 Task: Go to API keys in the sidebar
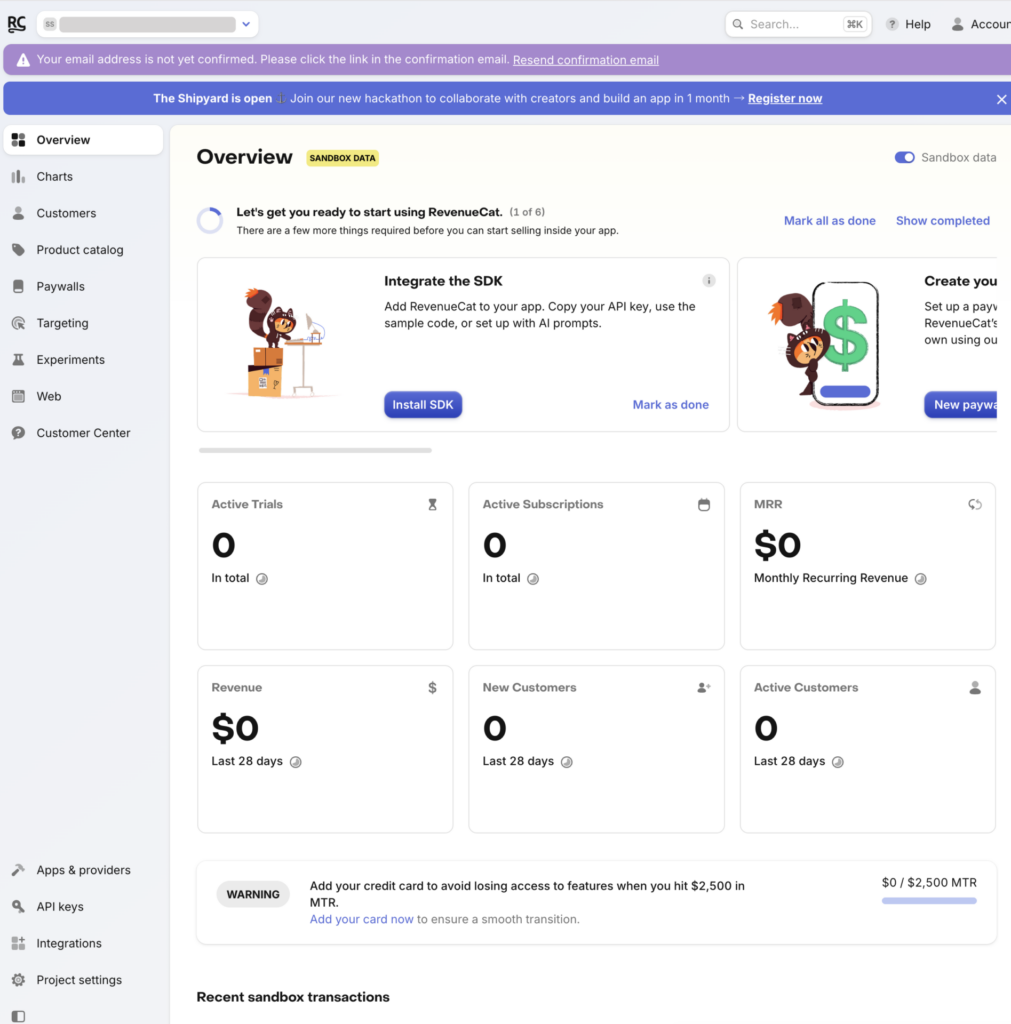[60, 907]
